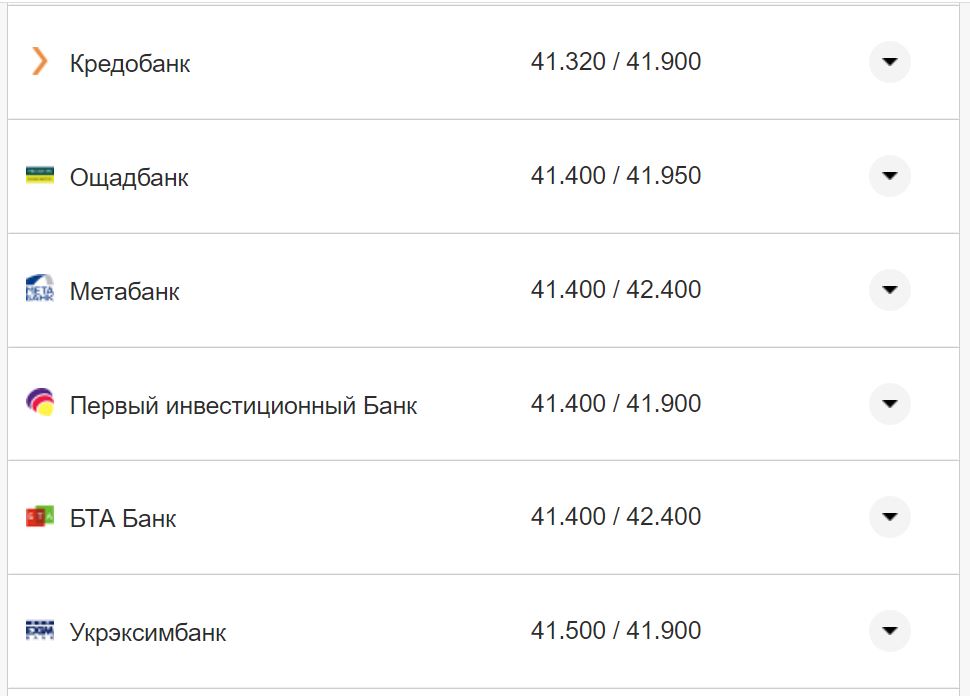This screenshot has width=970, height=696.
Task: Select the БТА Банк name text
Action: point(123,519)
